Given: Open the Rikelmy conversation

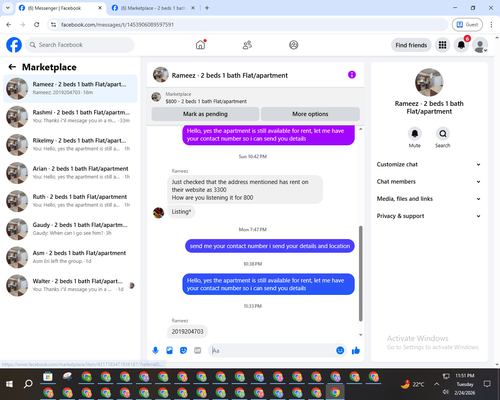Looking at the screenshot, I should pyautogui.click(x=70, y=145).
